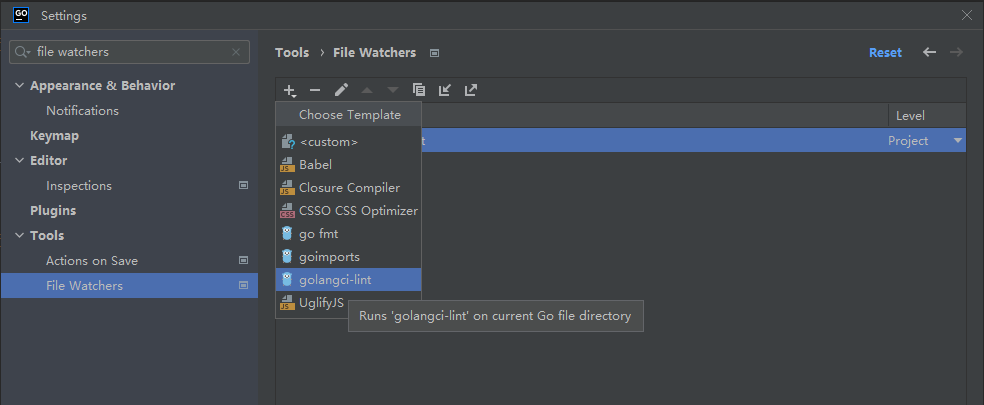
Task: Click the Remove watcher minus icon
Action: (x=315, y=90)
